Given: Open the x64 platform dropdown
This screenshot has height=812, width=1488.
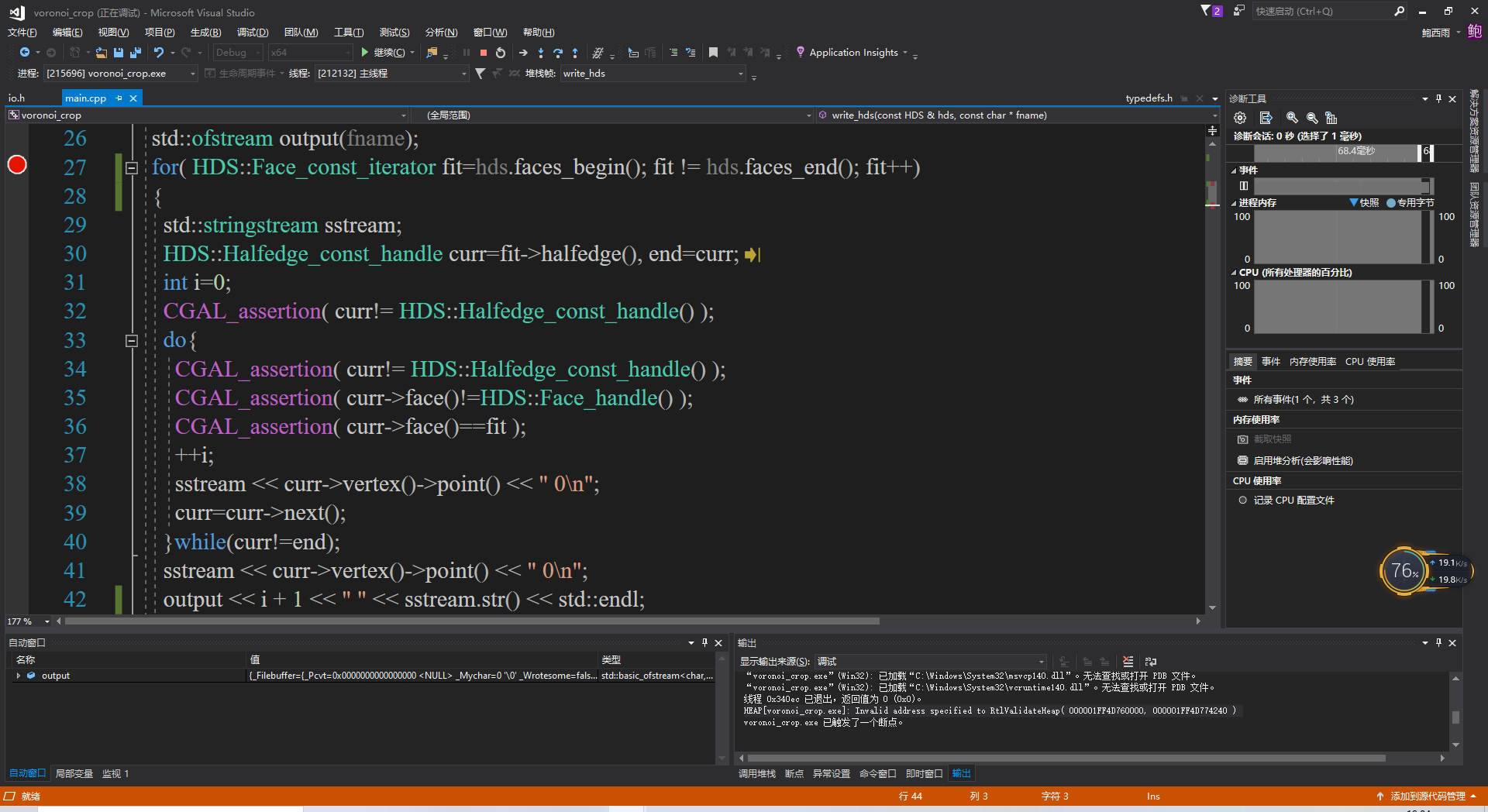Looking at the screenshot, I should coord(346,52).
